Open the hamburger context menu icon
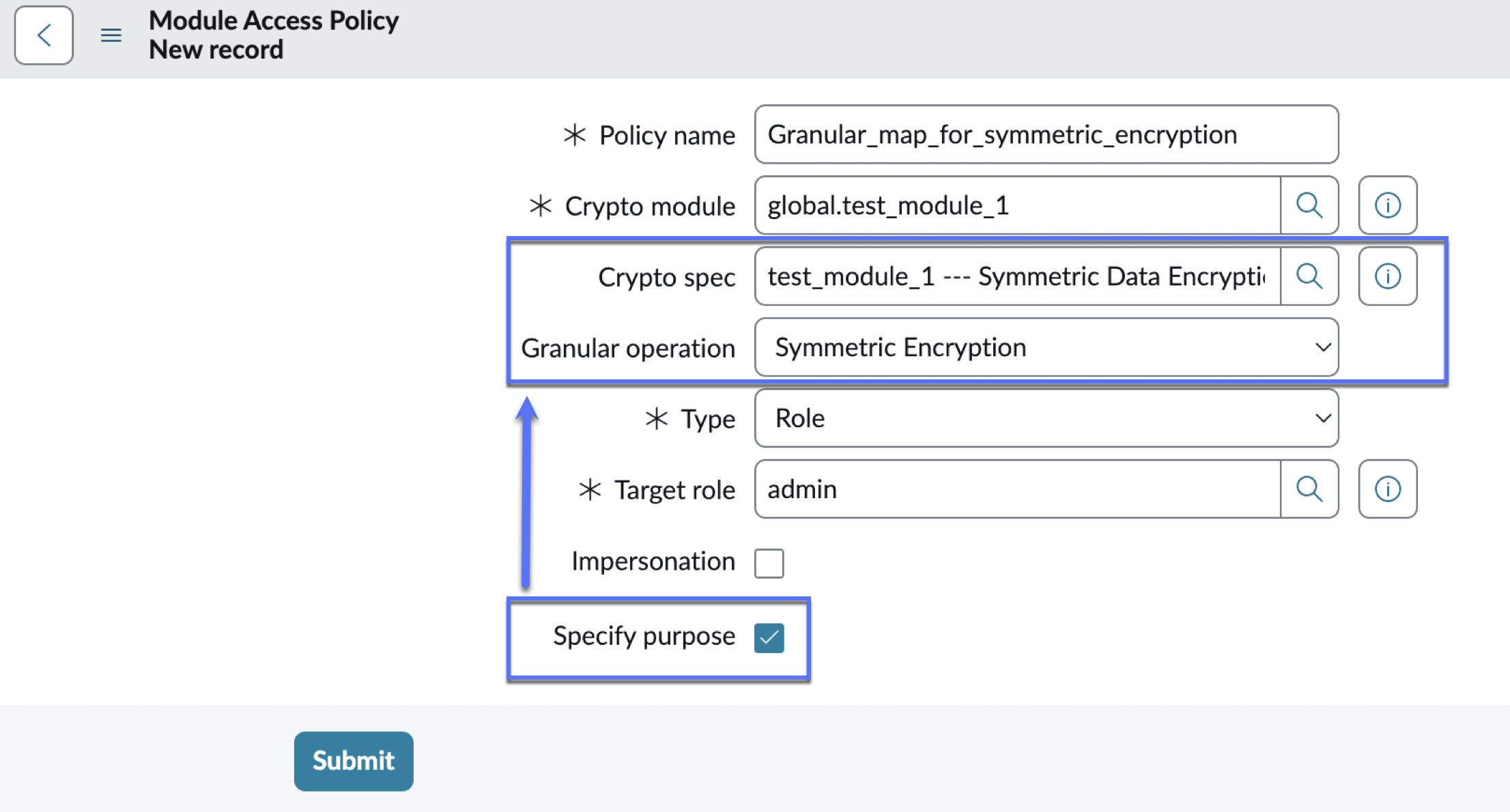1510x812 pixels. [111, 35]
